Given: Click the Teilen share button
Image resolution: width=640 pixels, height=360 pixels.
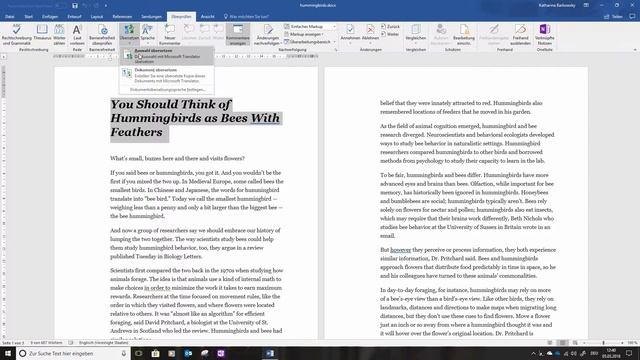Looking at the screenshot, I should 613,17.
